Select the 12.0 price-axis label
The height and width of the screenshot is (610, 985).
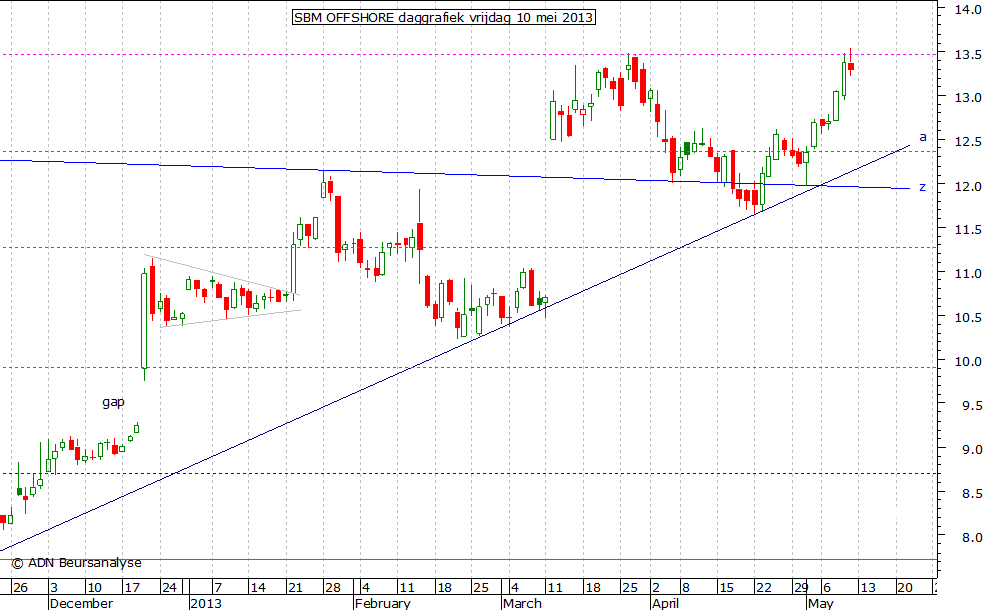(x=969, y=187)
